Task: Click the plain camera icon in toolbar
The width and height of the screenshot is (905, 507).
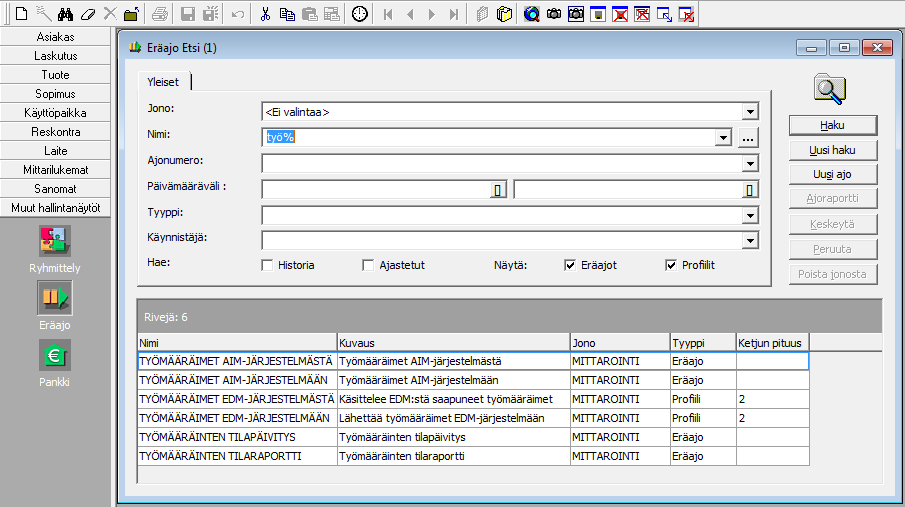Action: (x=554, y=14)
